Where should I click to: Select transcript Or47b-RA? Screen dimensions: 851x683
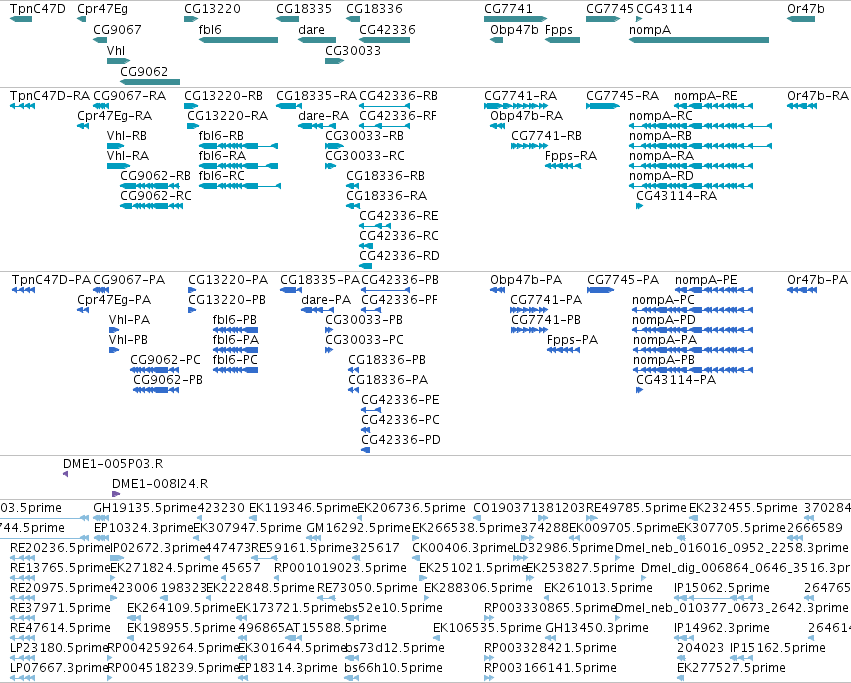(818, 96)
